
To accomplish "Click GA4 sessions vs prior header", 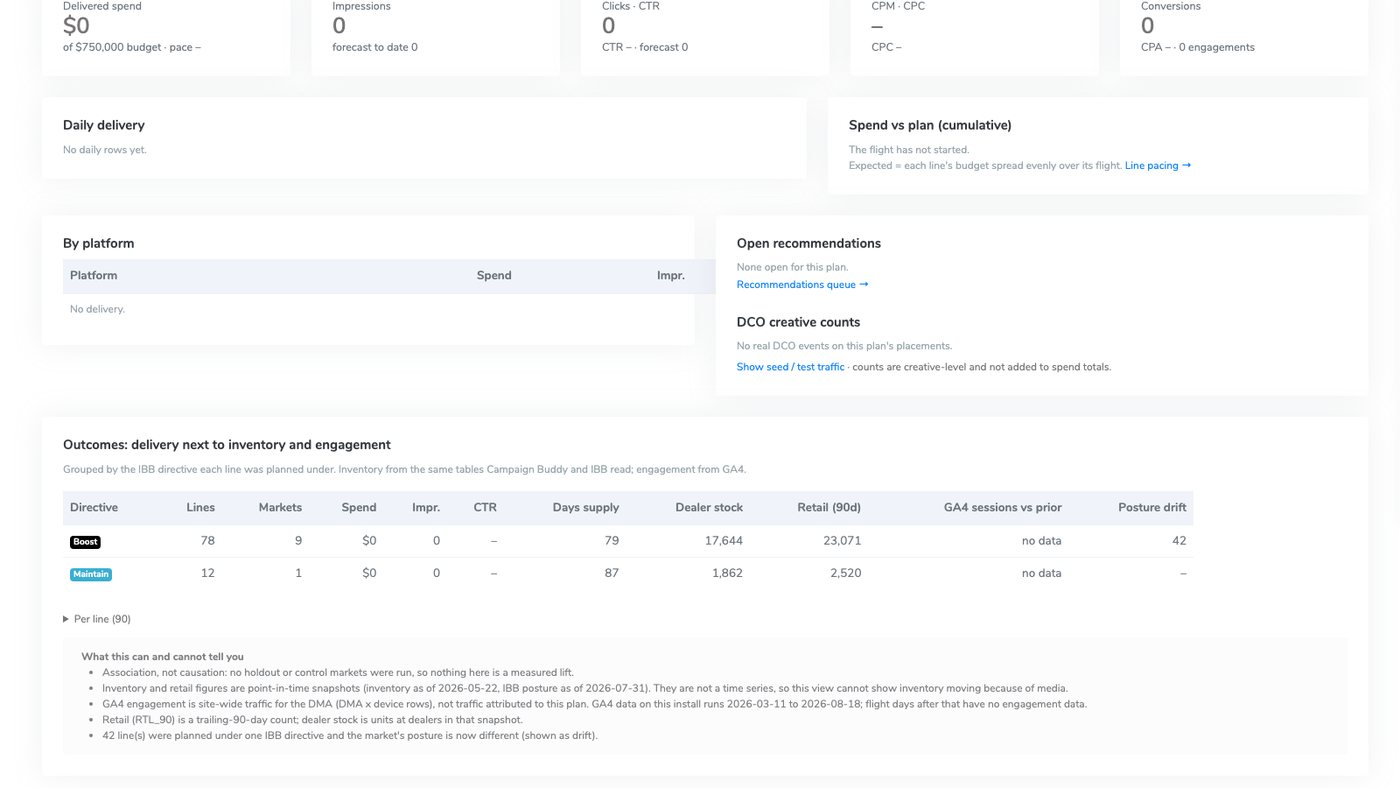I will [x=1003, y=507].
